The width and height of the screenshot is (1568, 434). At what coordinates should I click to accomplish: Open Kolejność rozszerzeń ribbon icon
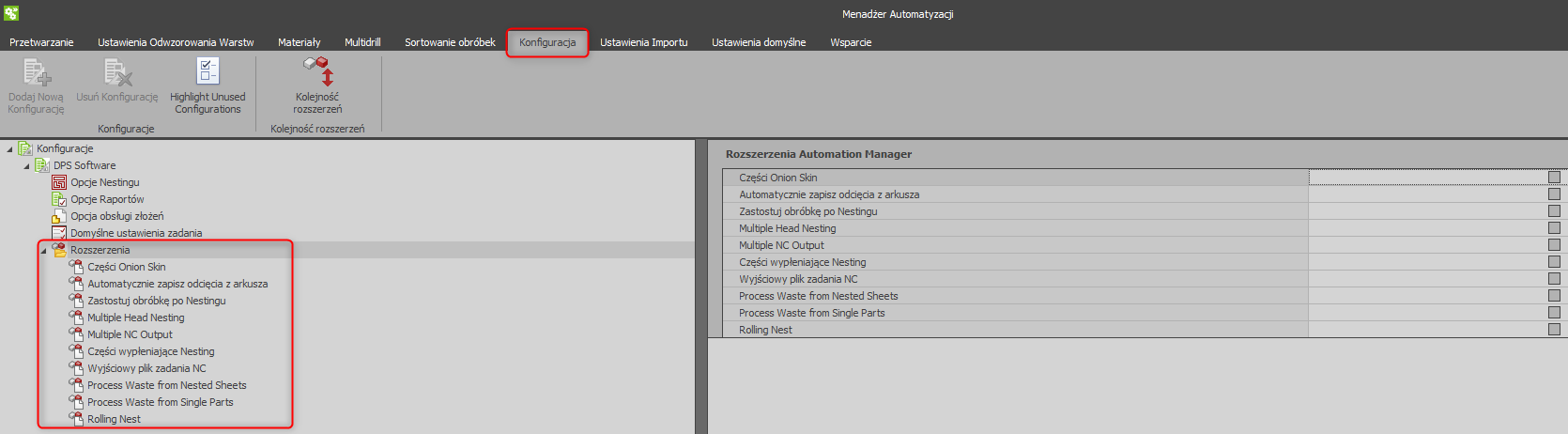coord(317,71)
